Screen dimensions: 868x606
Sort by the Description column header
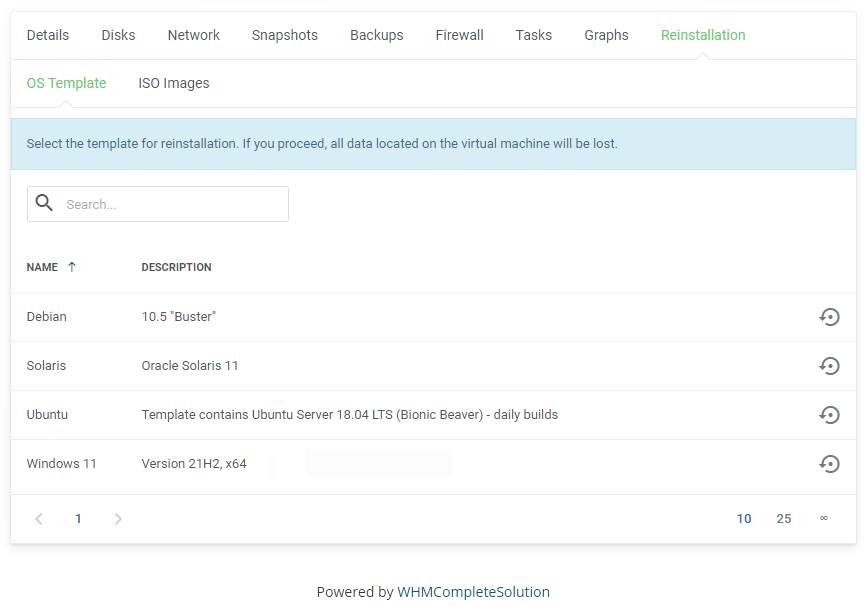pos(176,267)
